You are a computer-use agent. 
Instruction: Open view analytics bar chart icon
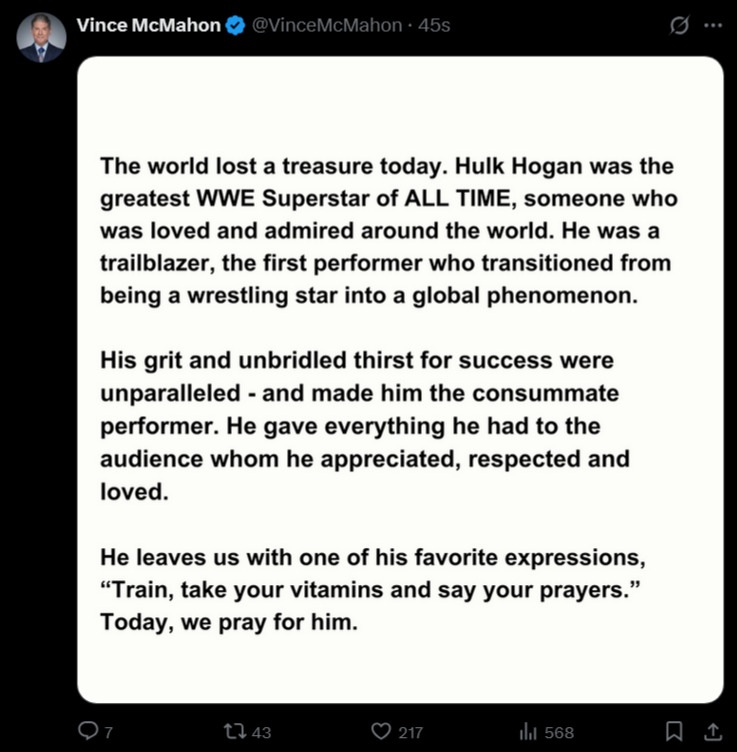tap(528, 731)
